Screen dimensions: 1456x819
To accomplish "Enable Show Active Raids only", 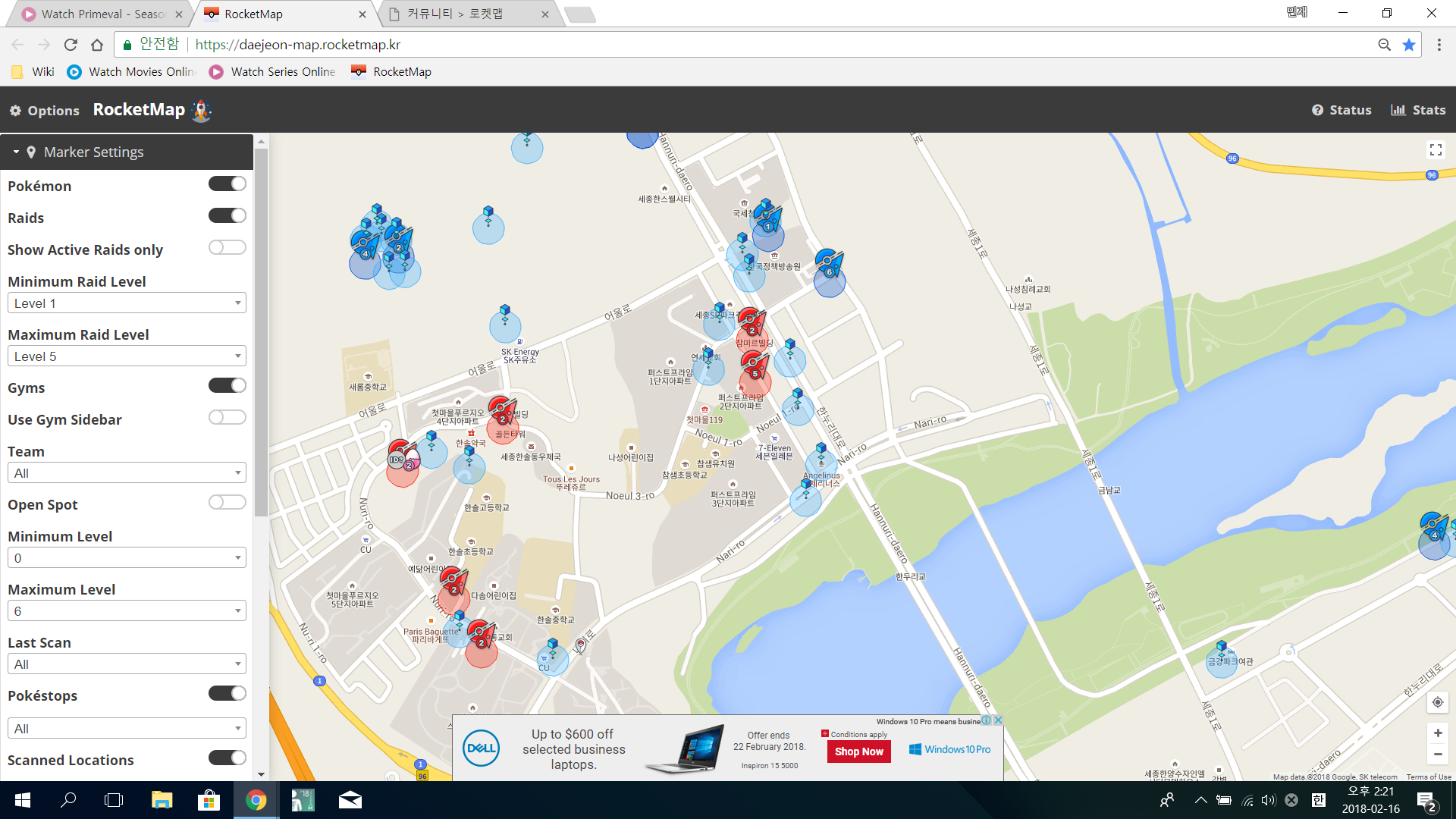I will tap(227, 247).
